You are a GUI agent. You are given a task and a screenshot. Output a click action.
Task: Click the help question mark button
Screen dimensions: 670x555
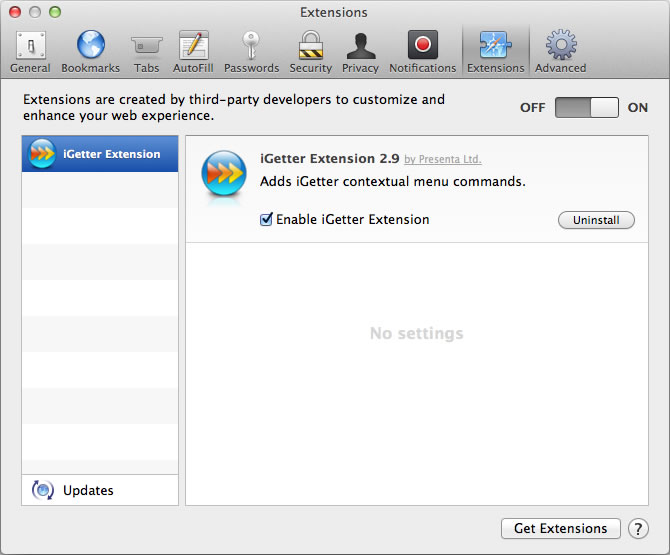point(638,529)
